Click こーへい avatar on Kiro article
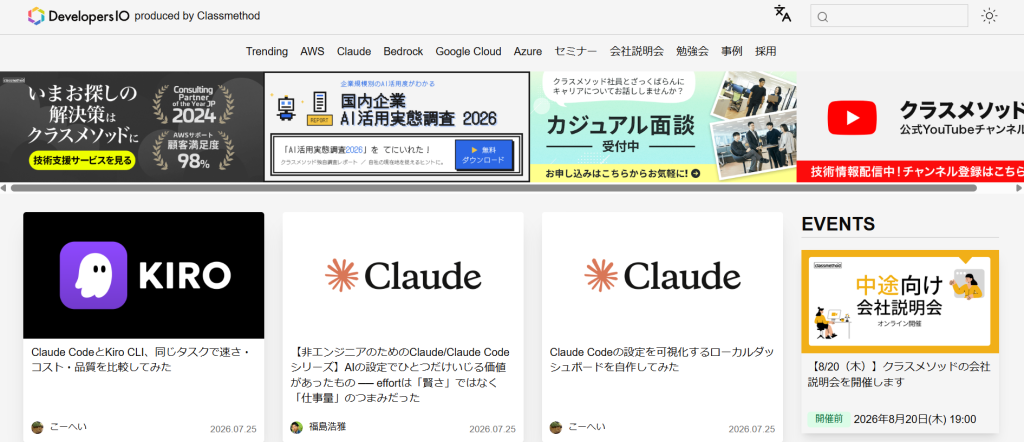This screenshot has width=1024, height=442. tap(37, 427)
